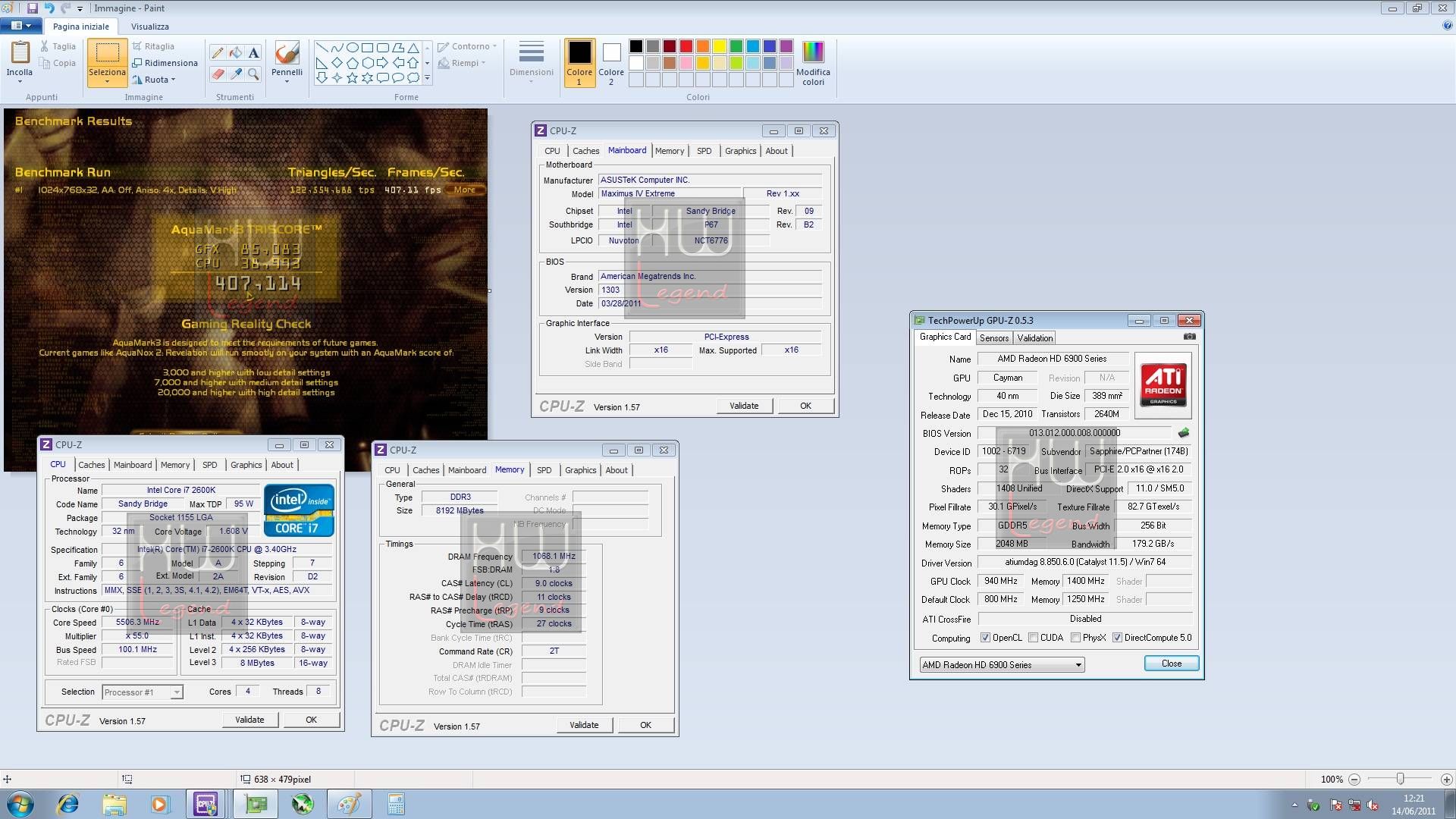
Task: Click OK in CPU-Z window showing Processor
Action: (x=311, y=720)
